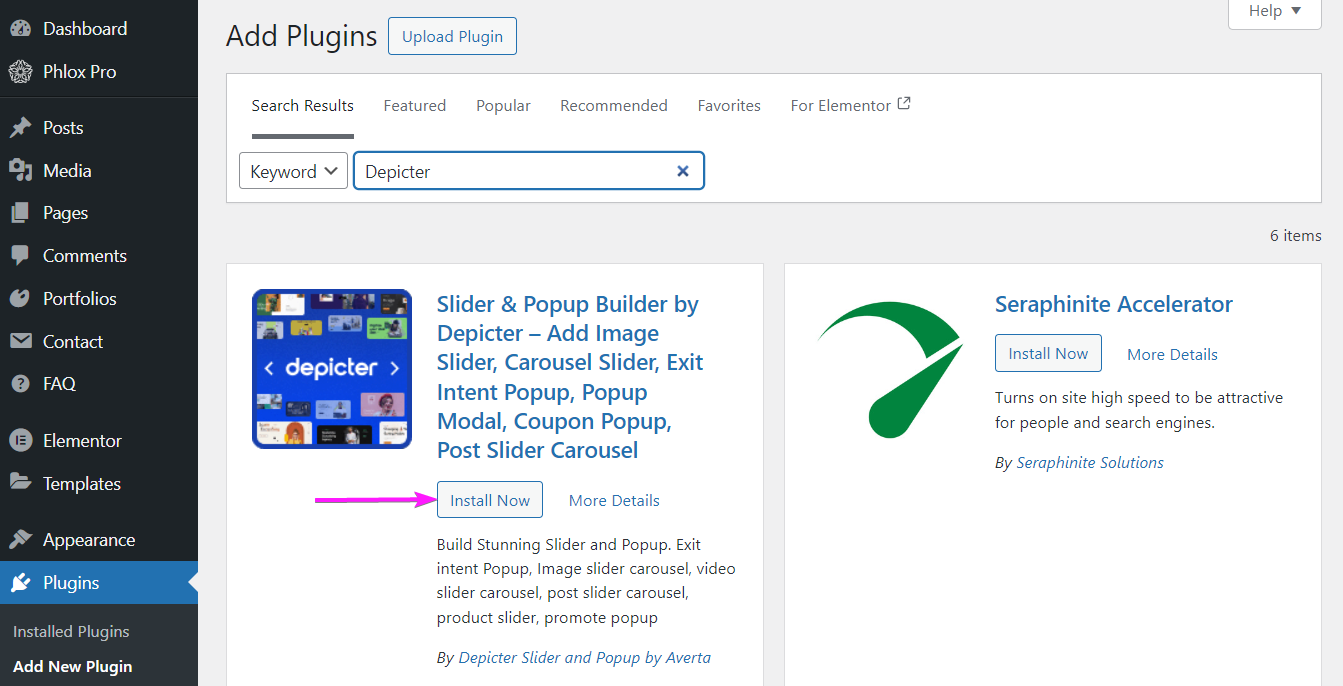The height and width of the screenshot is (686, 1343).
Task: Click the Contact envelope icon
Action: pos(20,342)
